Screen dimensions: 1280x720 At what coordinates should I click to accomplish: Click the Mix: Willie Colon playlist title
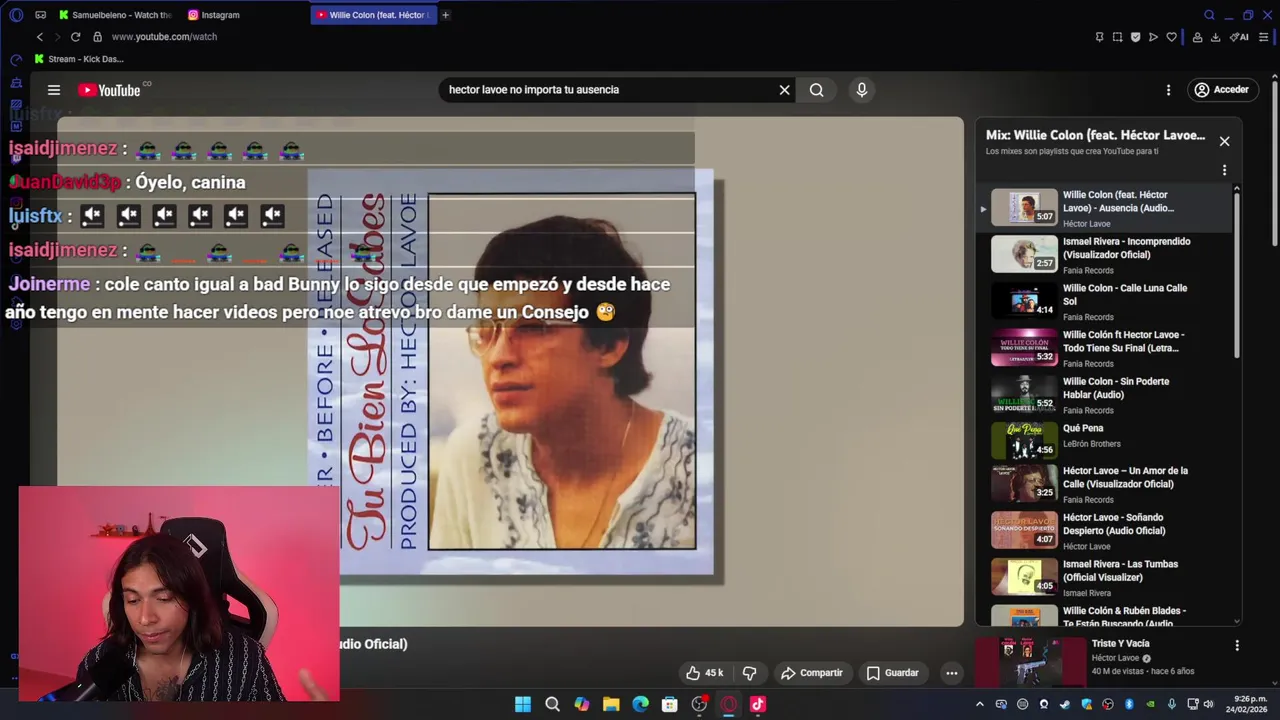click(1095, 135)
